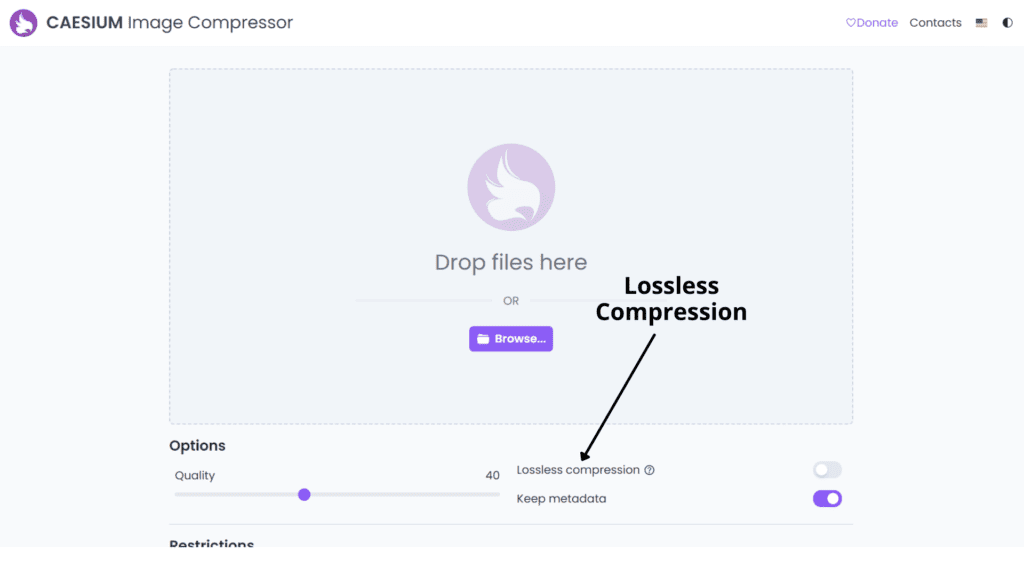1024x576 pixels.
Task: Open the Contacts page
Action: (935, 23)
